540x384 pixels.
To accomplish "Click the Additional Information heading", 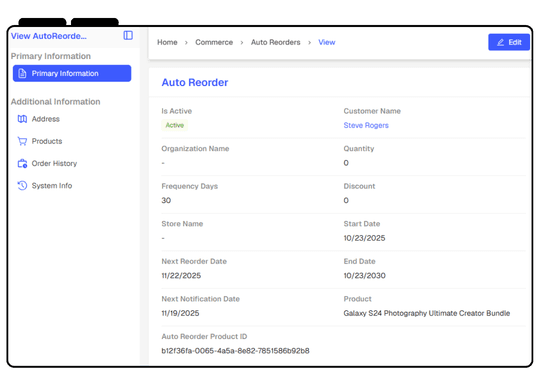I will coord(55,102).
